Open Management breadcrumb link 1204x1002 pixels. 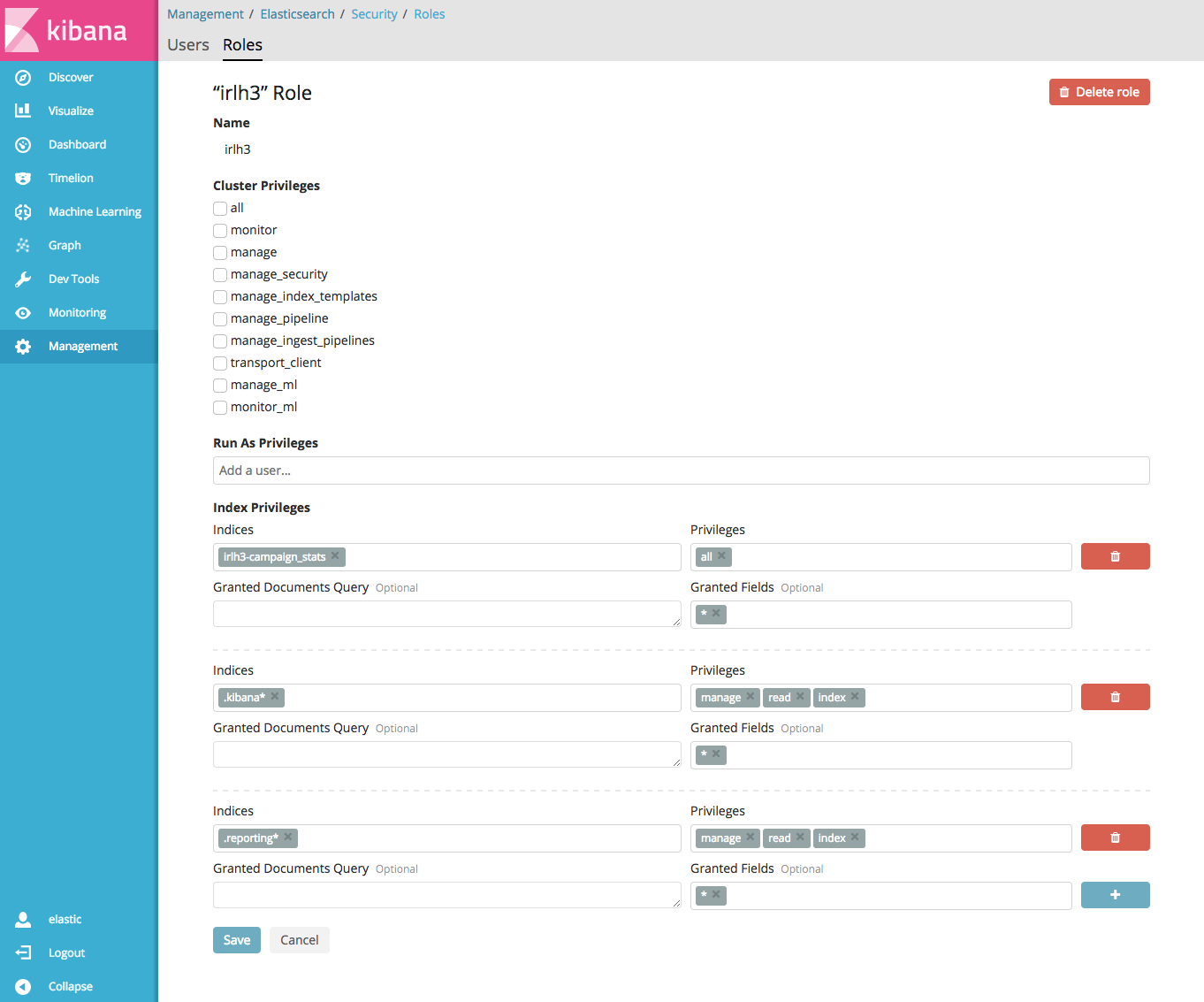pos(205,14)
